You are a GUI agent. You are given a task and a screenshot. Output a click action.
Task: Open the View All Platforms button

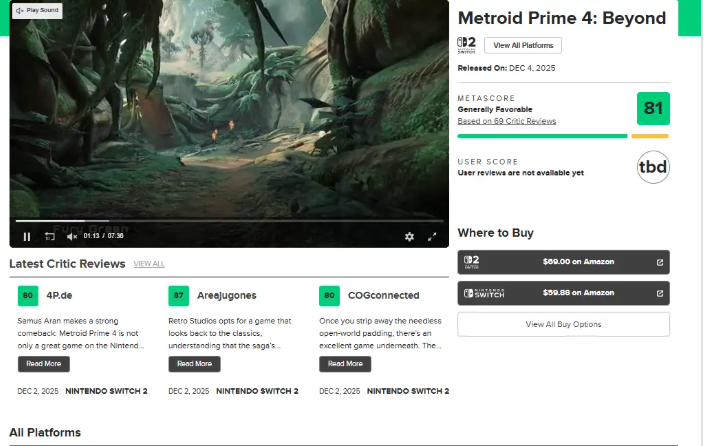(523, 45)
